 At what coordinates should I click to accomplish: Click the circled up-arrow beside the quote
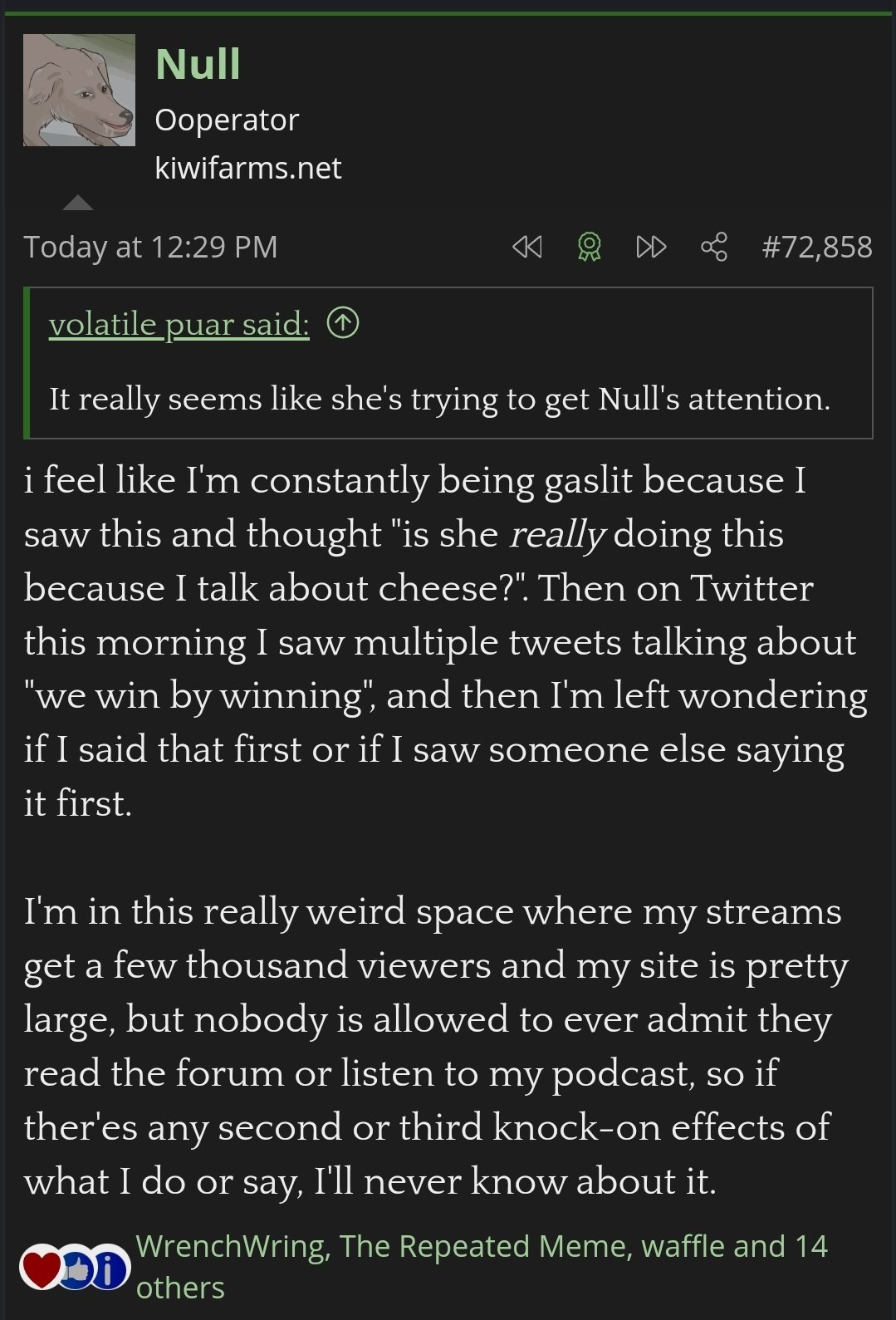coord(343,323)
